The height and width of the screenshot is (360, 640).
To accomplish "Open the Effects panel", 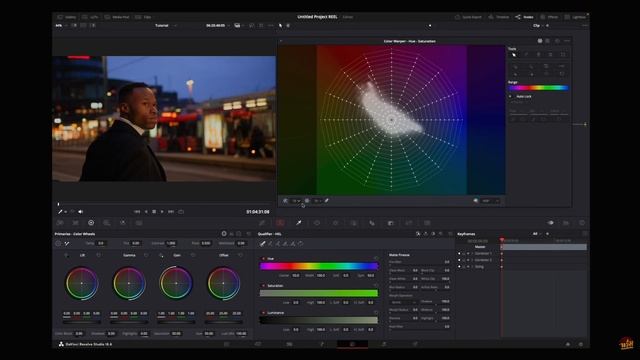I will tap(549, 17).
